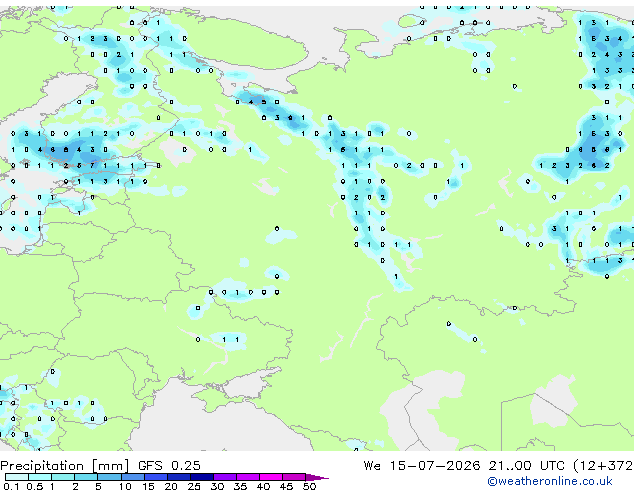The image size is (634, 490).
Task: Click the legend arrow tip above 50
Action: pyautogui.click(x=317, y=477)
